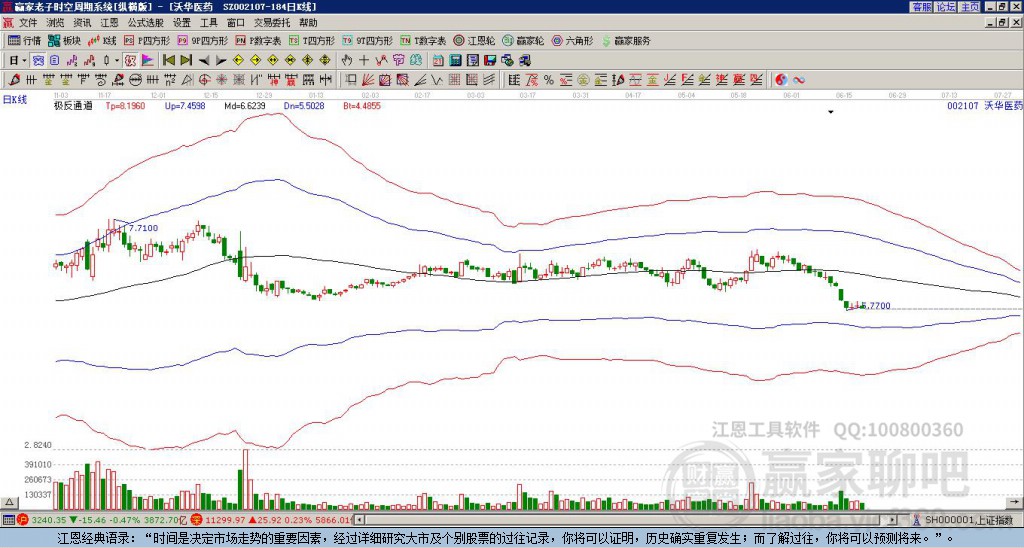The height and width of the screenshot is (548, 1024).
Task: Click the horizontal scrollbar right arrow
Action: click(x=892, y=520)
